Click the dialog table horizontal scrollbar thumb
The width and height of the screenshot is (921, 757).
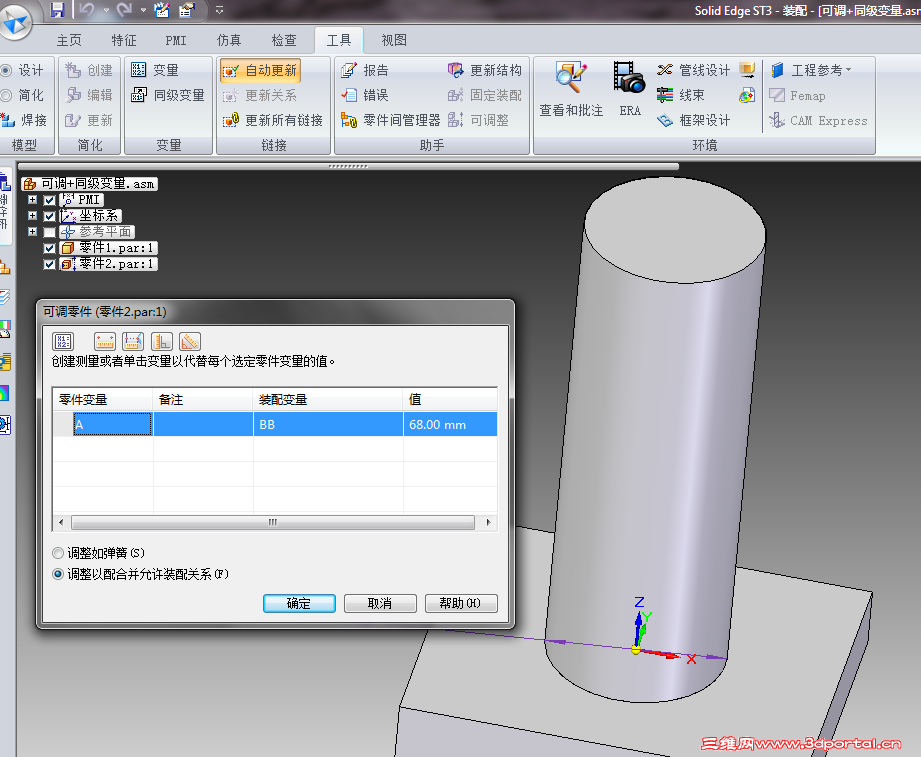273,522
